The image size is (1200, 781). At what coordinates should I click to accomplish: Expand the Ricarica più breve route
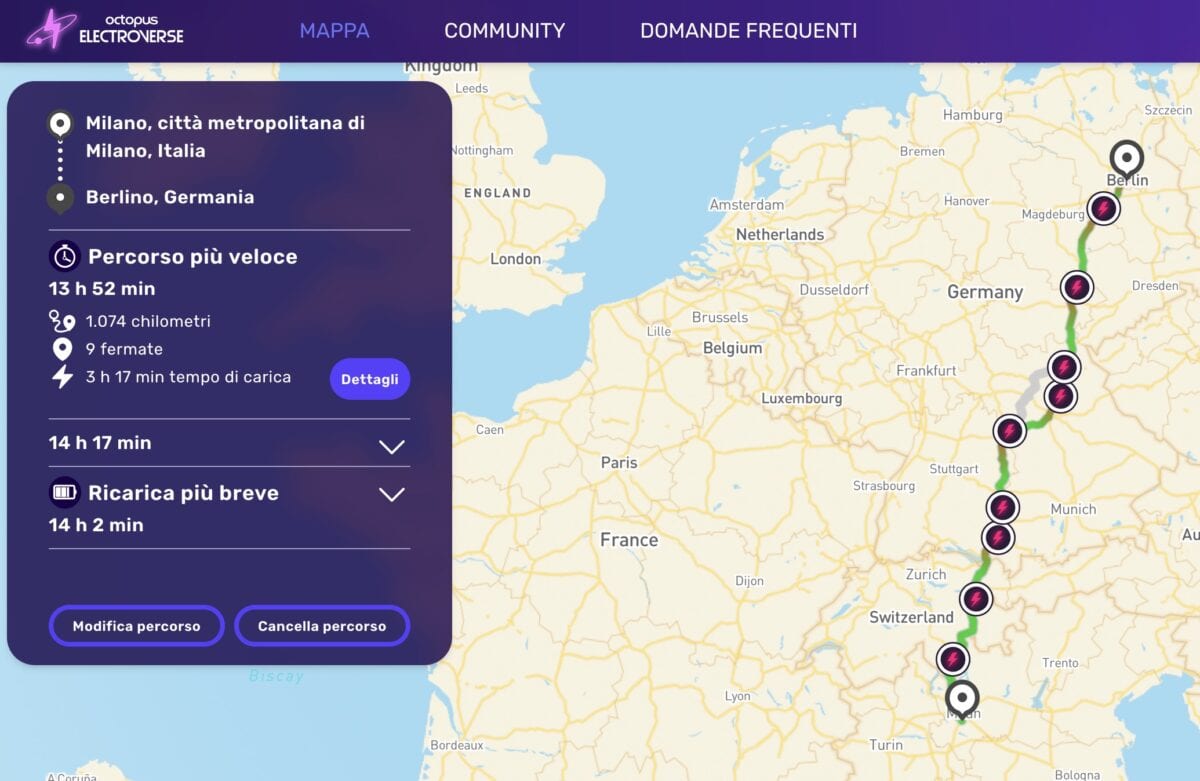391,494
